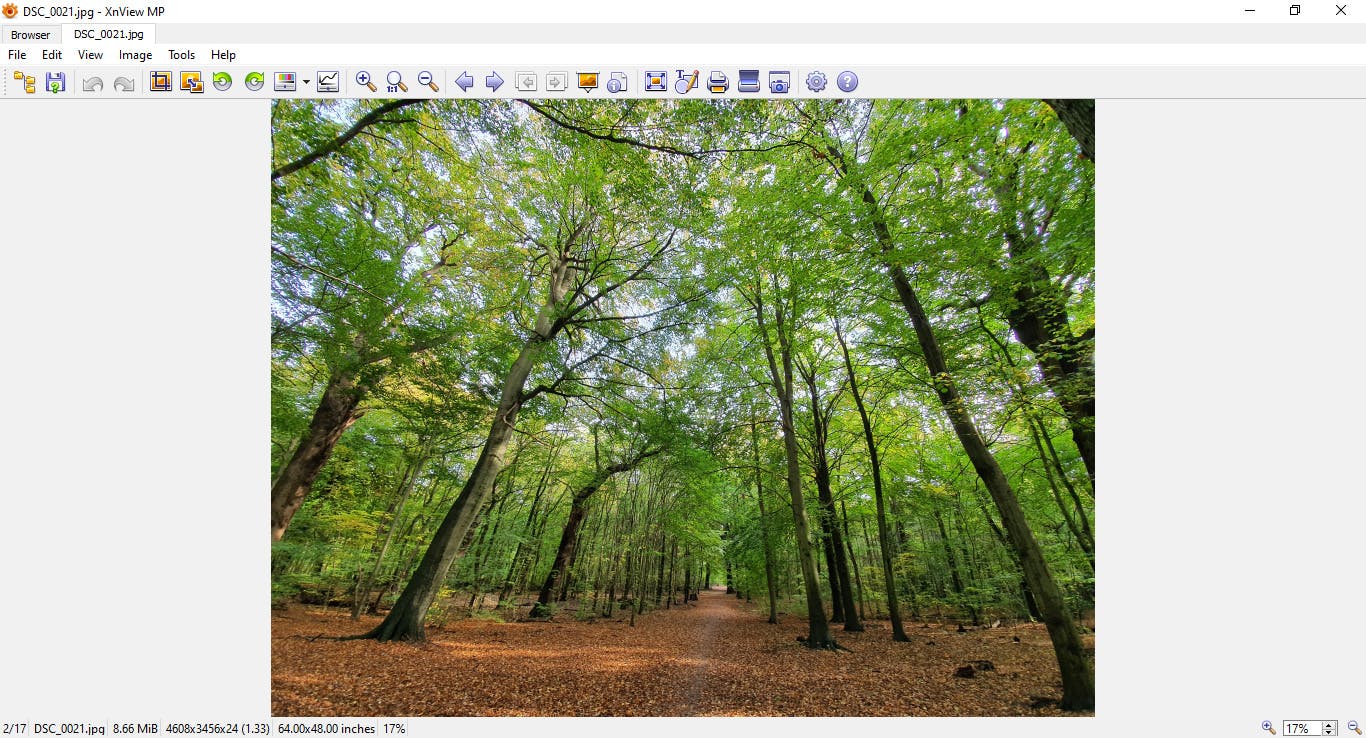
Task: Click the 64.00x48.00 inches status text
Action: coord(326,729)
